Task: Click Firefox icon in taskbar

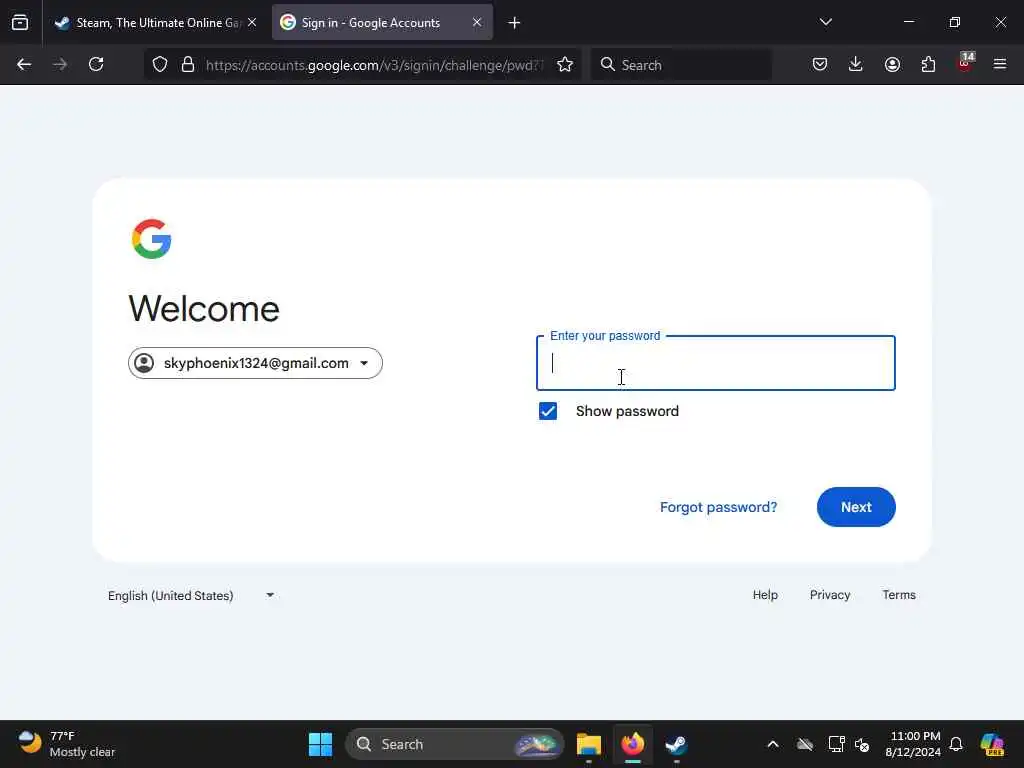Action: tap(632, 744)
